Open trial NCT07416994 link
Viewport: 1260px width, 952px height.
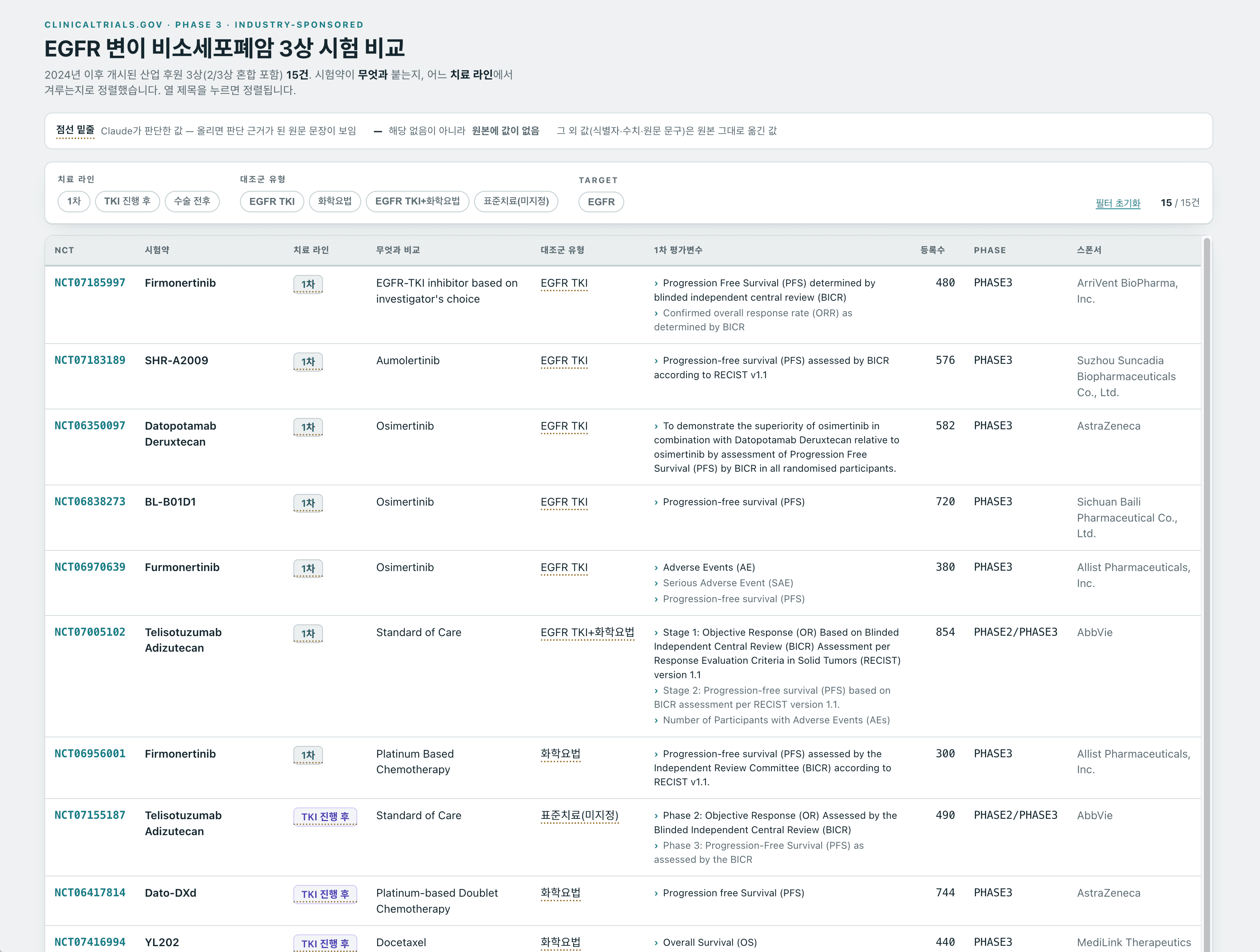point(90,942)
